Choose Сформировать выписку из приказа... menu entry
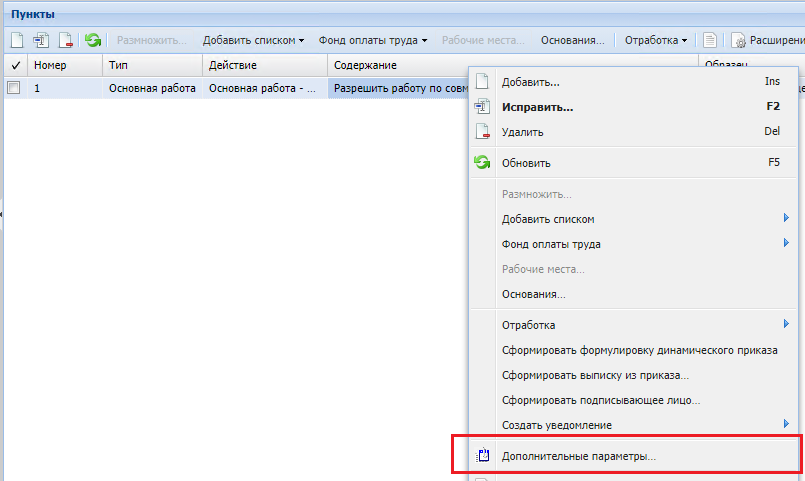Screen dimensions: 805x481 (595, 375)
